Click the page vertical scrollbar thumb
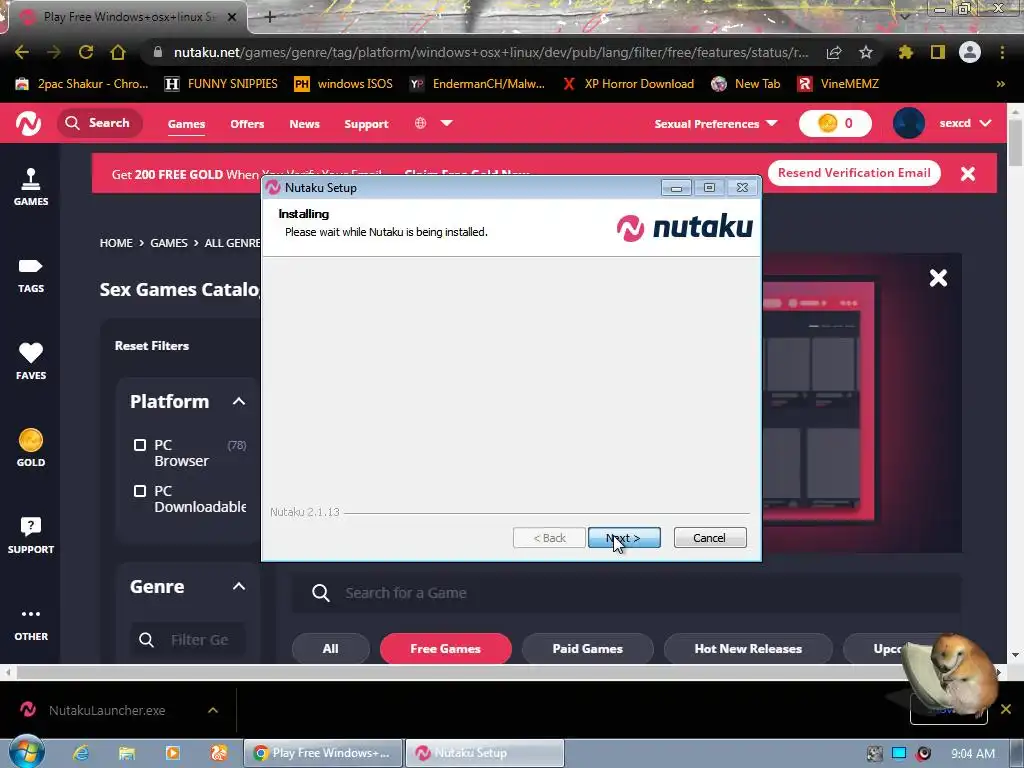The height and width of the screenshot is (768, 1024). click(1016, 142)
